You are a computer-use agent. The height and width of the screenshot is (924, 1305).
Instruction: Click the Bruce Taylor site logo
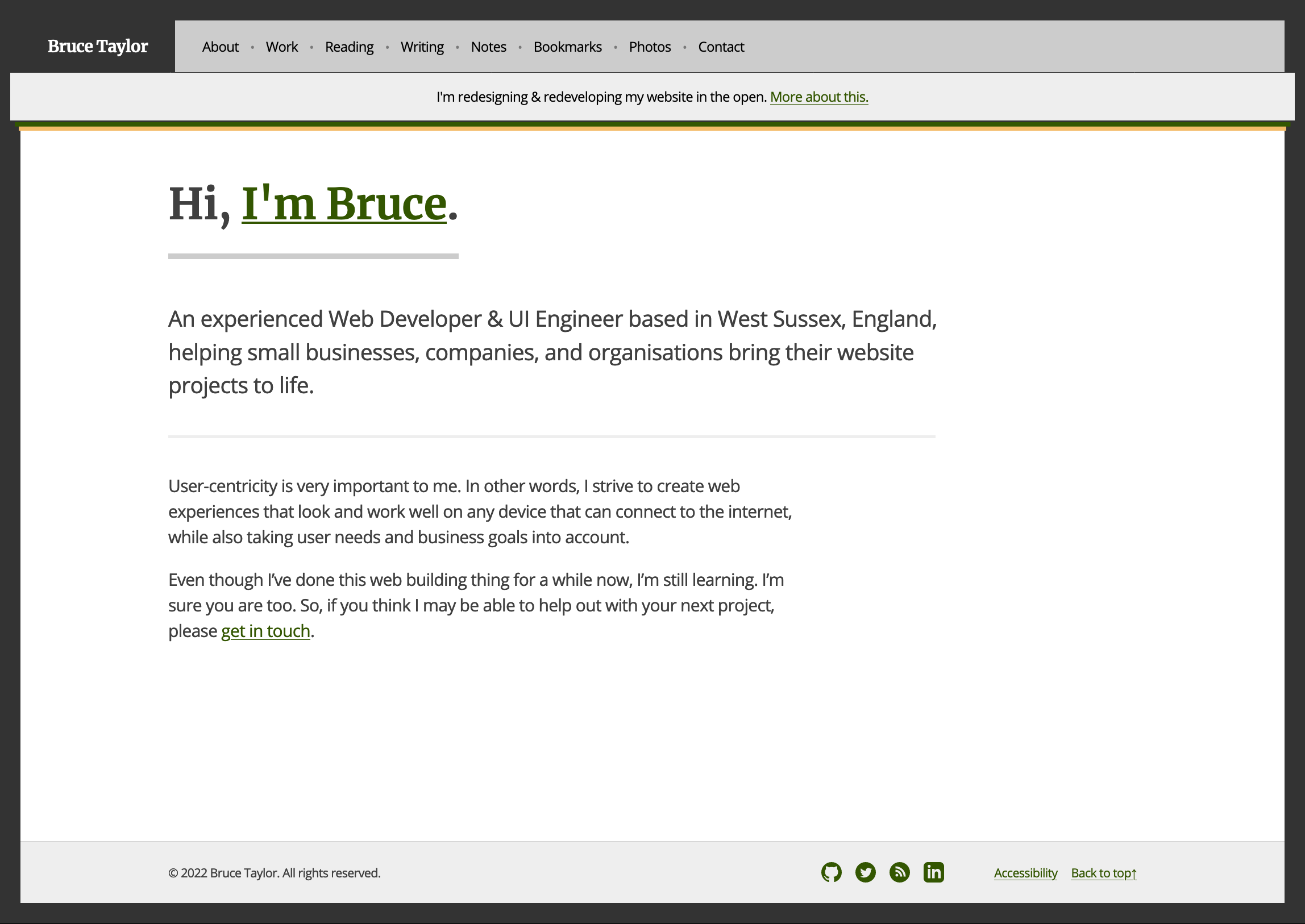click(x=97, y=46)
